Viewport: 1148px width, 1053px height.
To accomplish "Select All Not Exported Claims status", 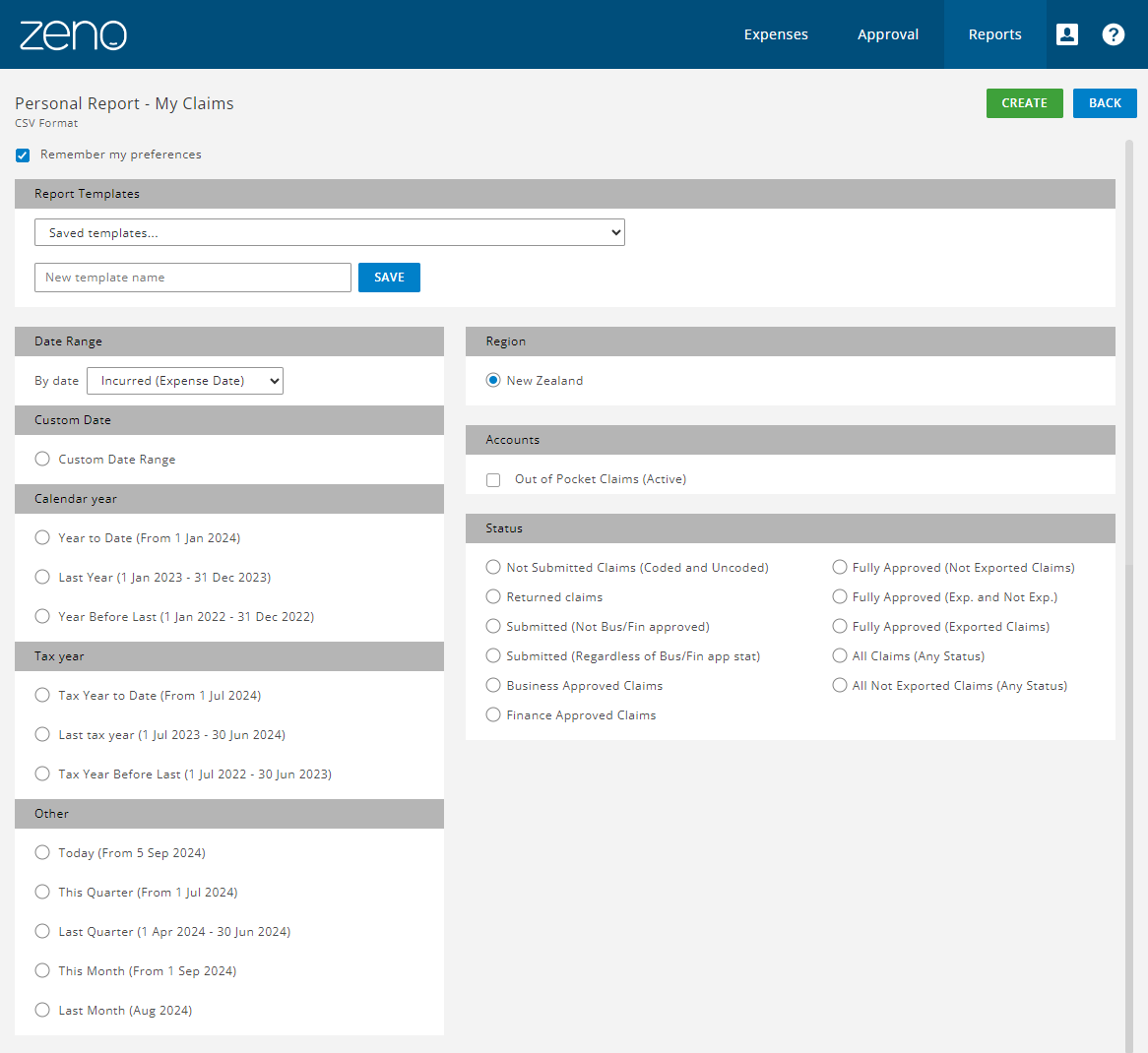I will click(840, 686).
